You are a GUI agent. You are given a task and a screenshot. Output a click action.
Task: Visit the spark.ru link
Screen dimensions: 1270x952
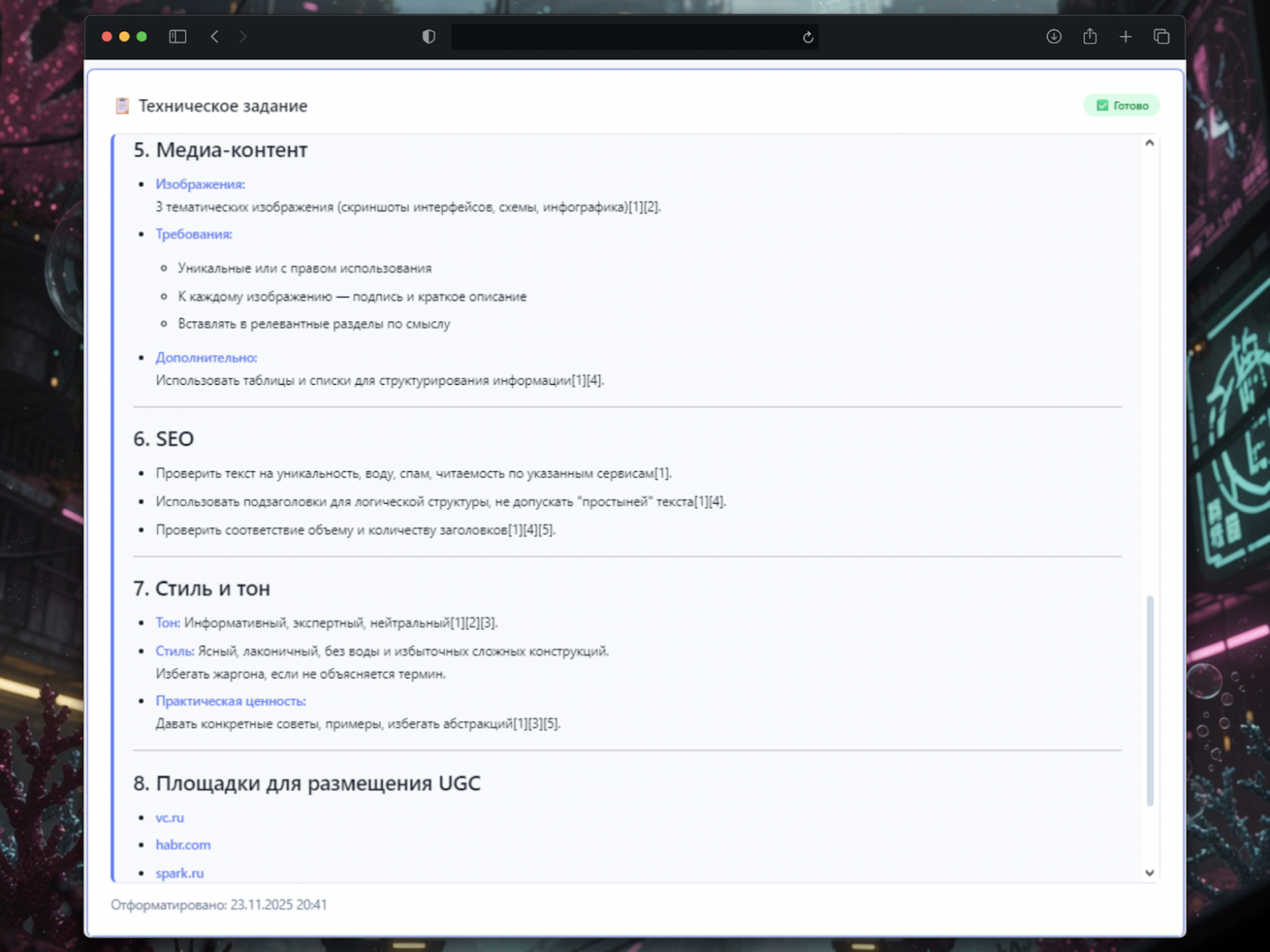[179, 872]
